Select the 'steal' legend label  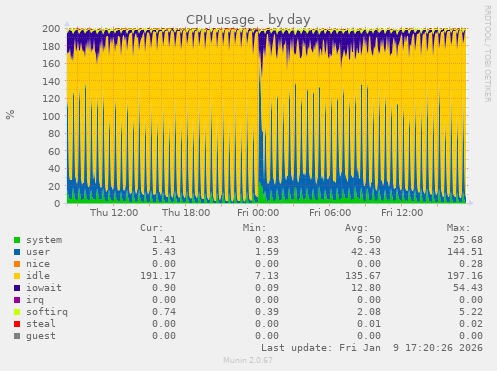[x=41, y=324]
